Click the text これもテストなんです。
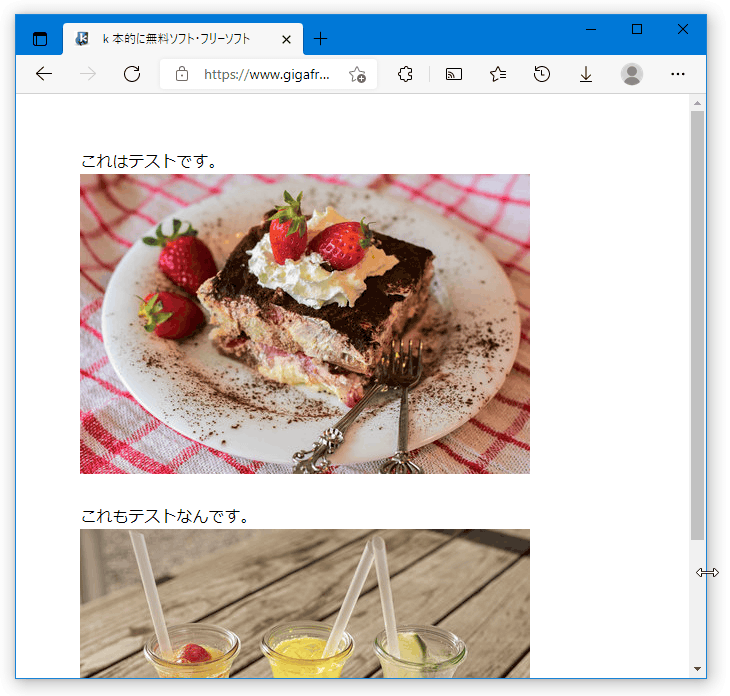 click(165, 516)
